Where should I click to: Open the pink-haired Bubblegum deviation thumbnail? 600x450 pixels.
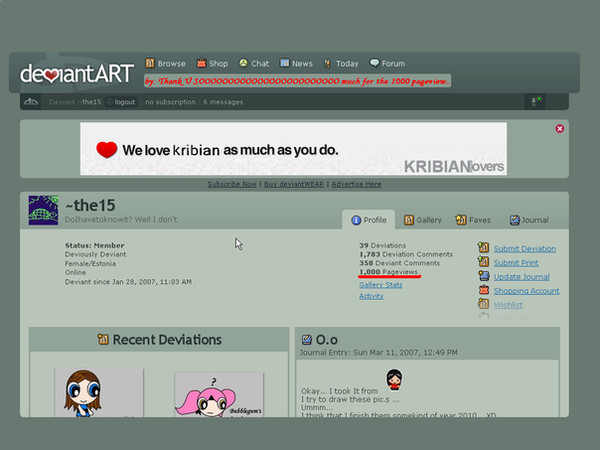coord(219,395)
